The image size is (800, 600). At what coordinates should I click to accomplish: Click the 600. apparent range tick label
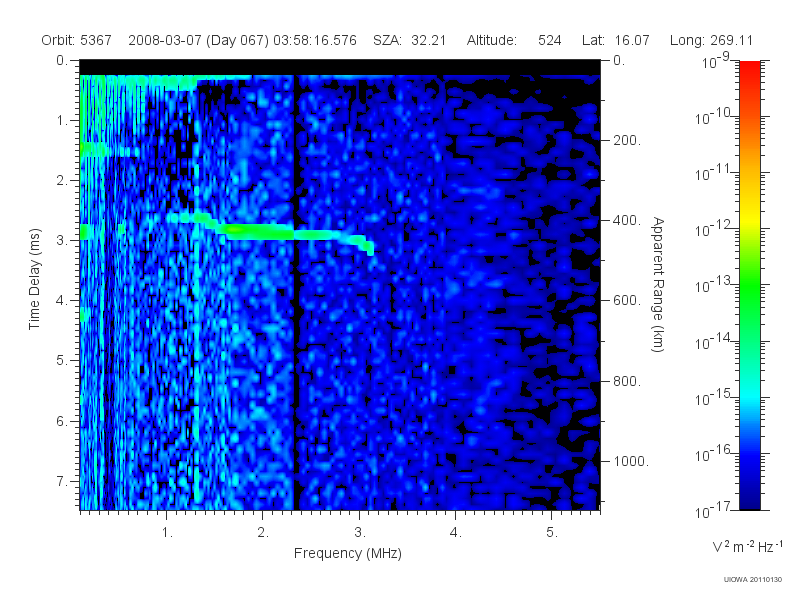tap(627, 301)
